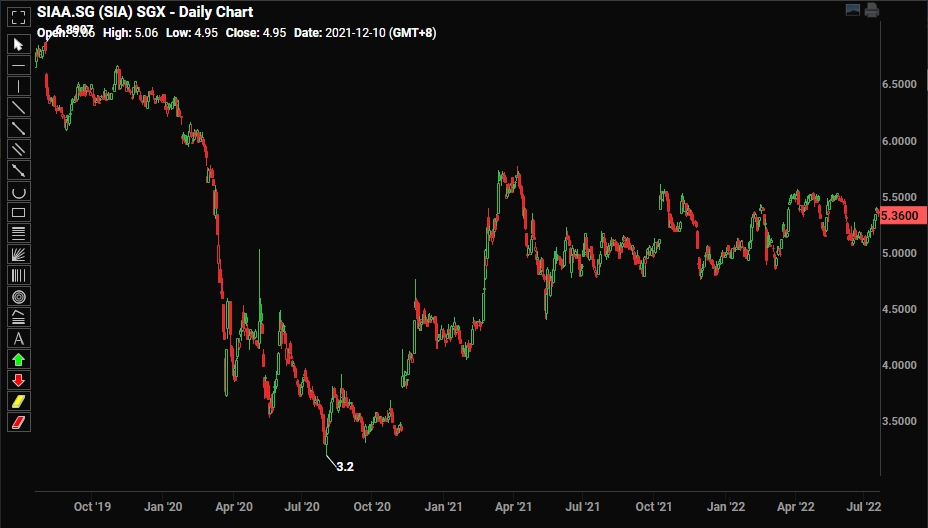Screen dimensions: 928x528
Task: Select the arrow-ended line tool
Action: click(18, 170)
